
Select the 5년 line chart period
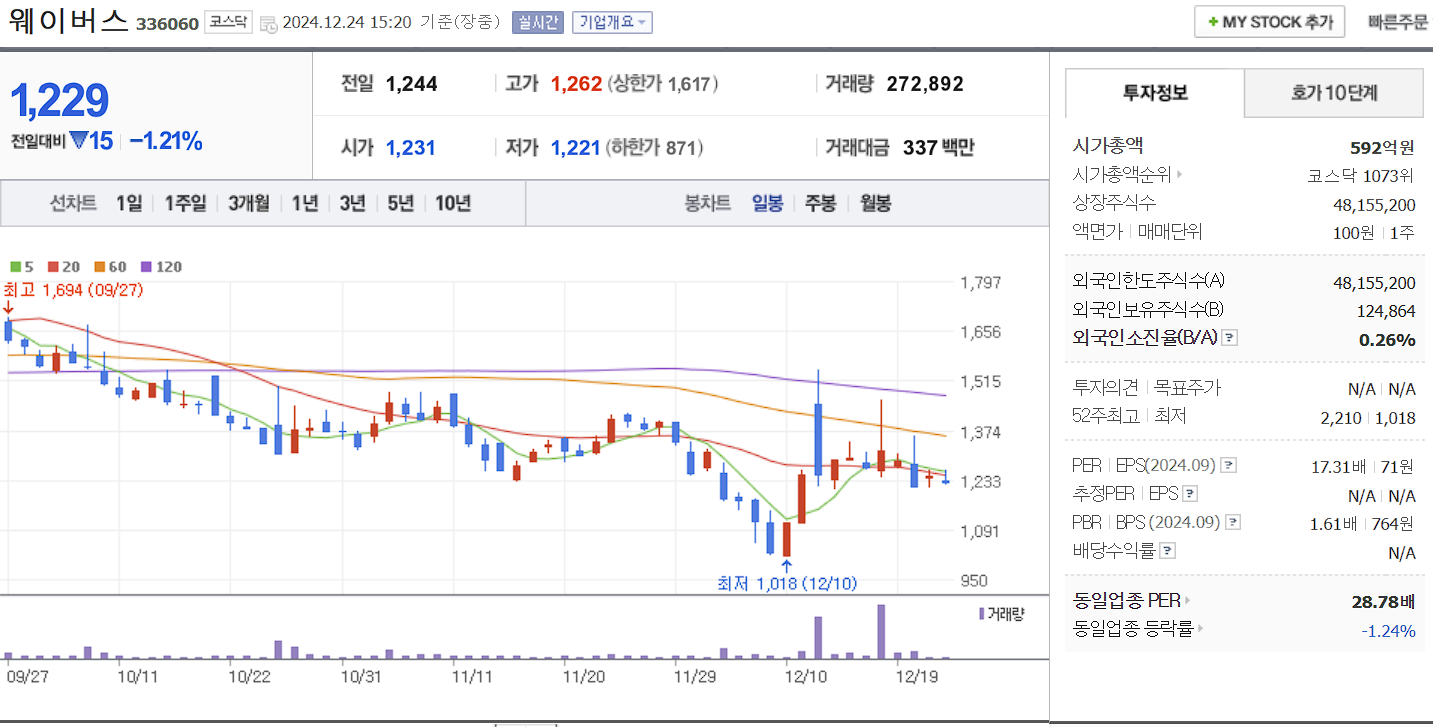pos(401,204)
